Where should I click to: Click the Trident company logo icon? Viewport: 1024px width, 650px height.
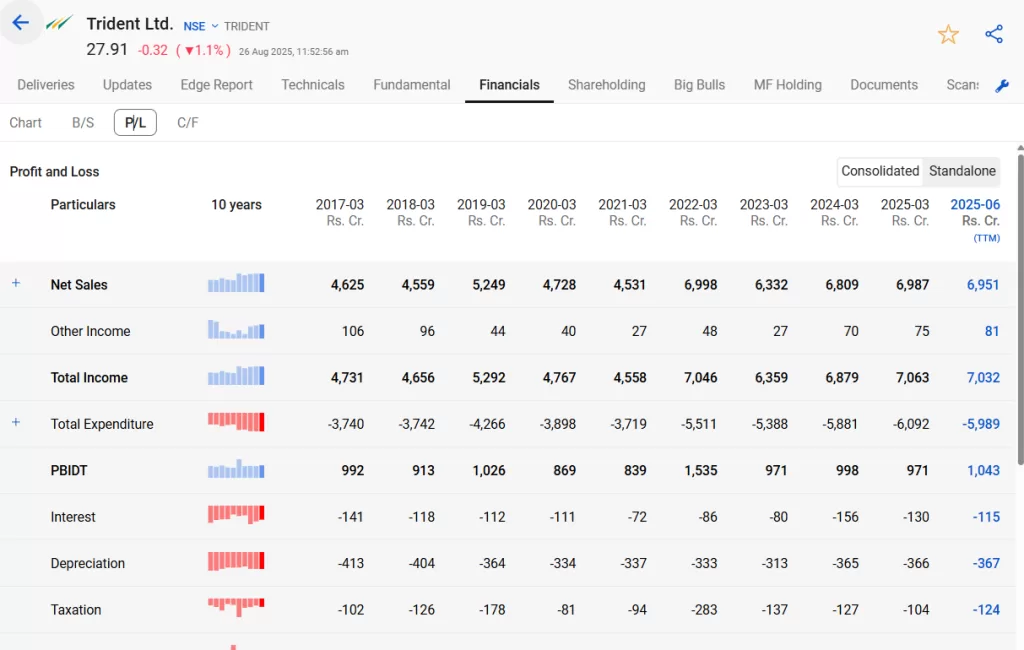click(x=59, y=24)
